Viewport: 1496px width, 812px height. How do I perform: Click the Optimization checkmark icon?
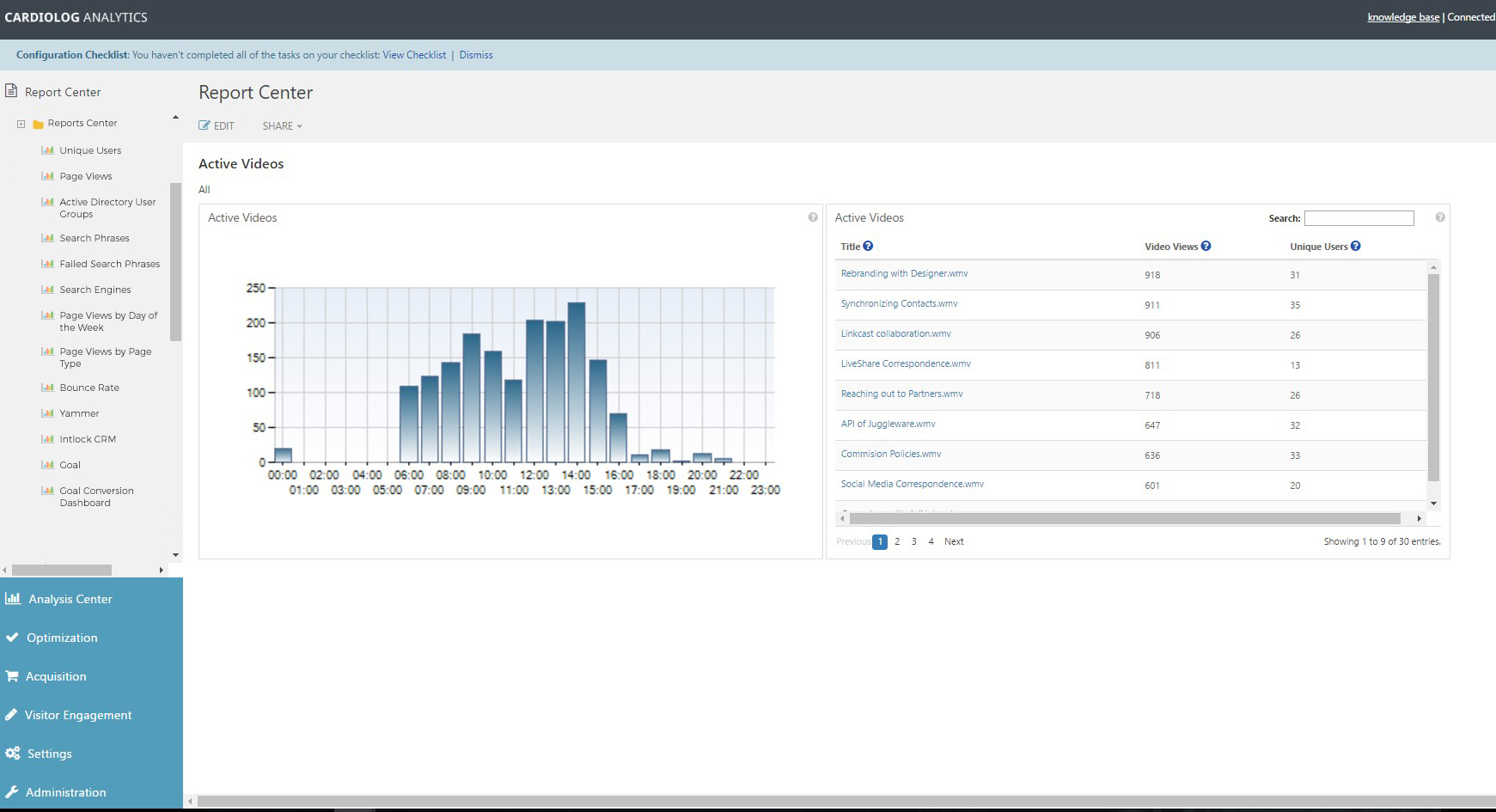pyautogui.click(x=12, y=638)
